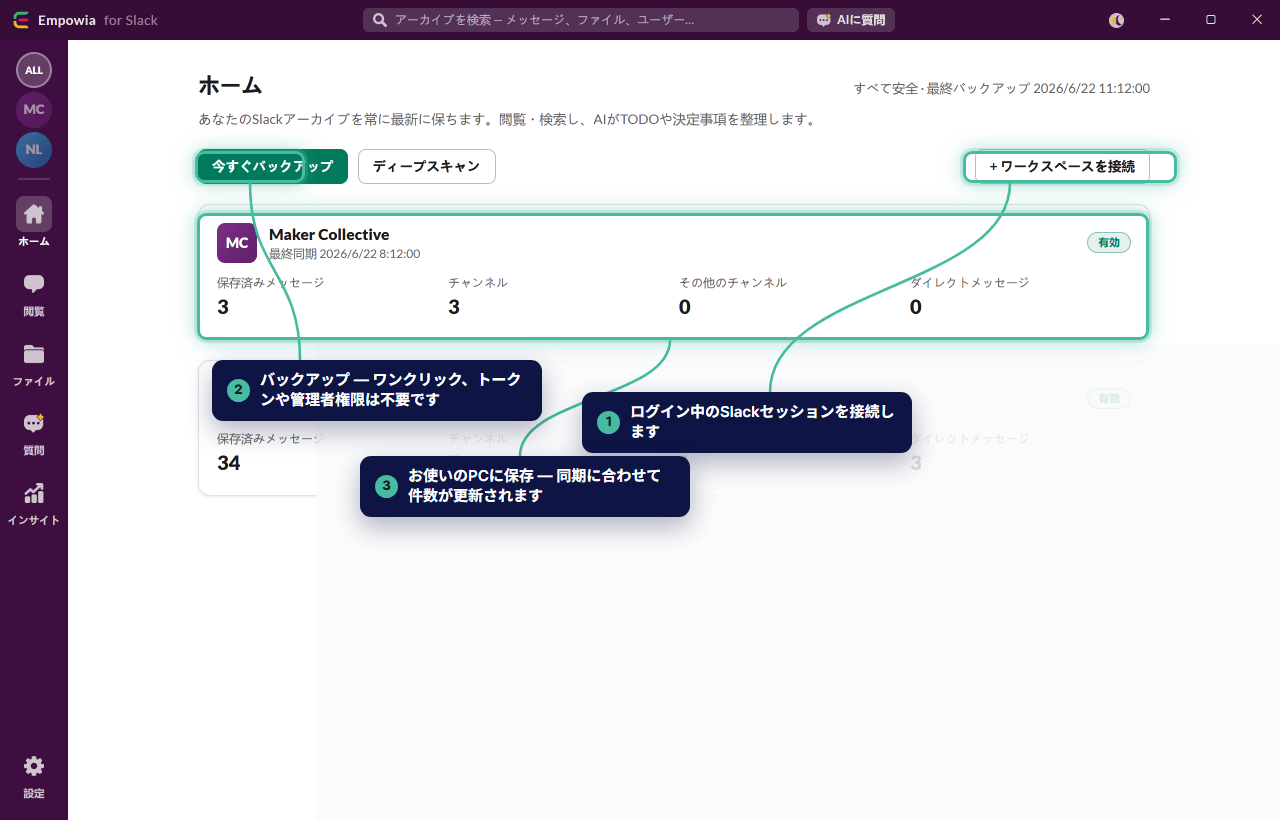This screenshot has height=820, width=1280.
Task: Click the 今すぐバックアップ button
Action: pyautogui.click(x=272, y=167)
